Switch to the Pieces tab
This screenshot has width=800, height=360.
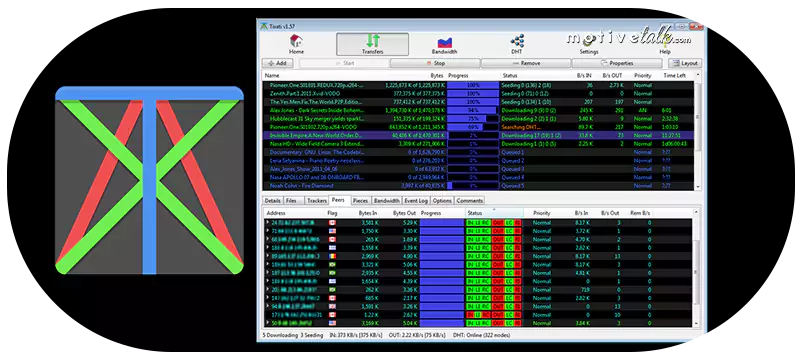pyautogui.click(x=360, y=201)
